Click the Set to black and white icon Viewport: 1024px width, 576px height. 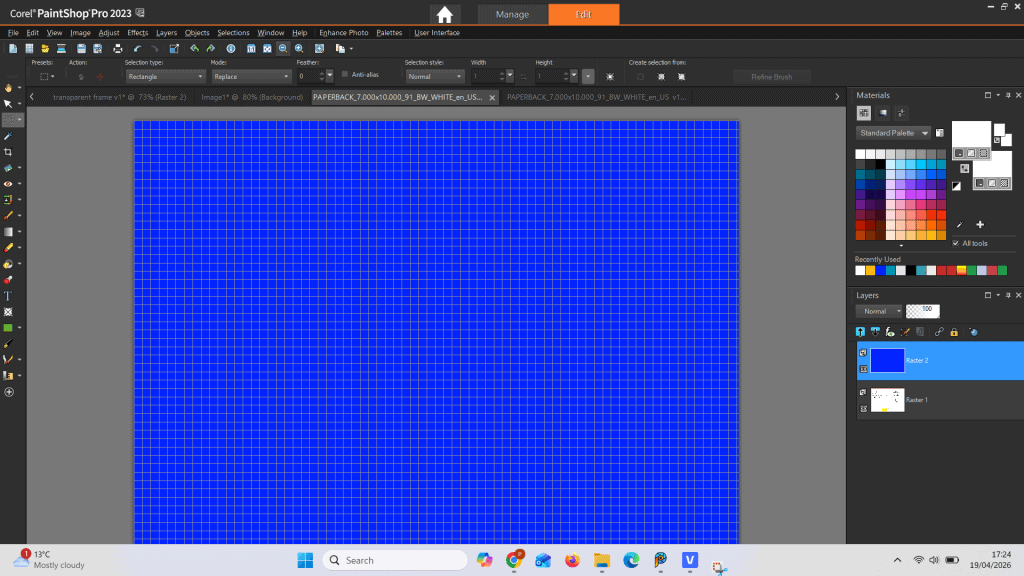coord(956,186)
